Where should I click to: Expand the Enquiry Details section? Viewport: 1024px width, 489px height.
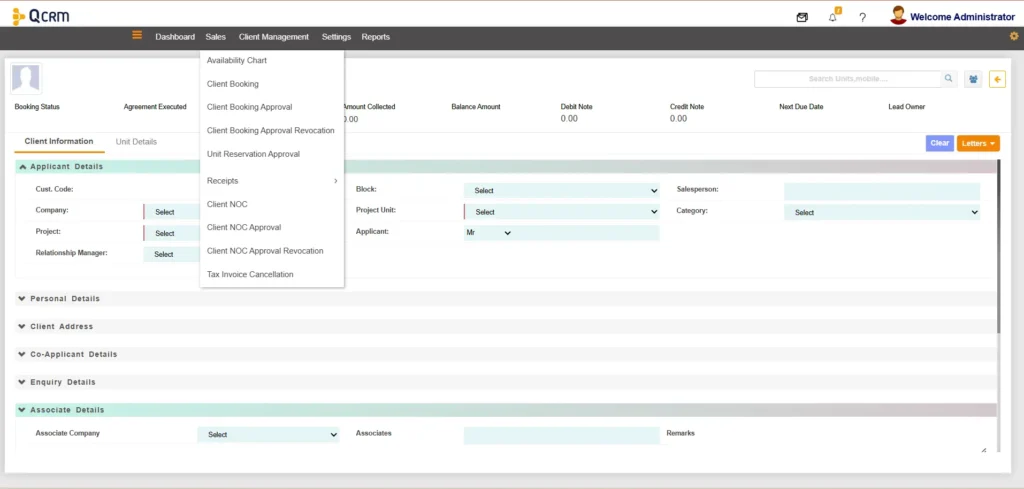pyautogui.click(x=506, y=382)
